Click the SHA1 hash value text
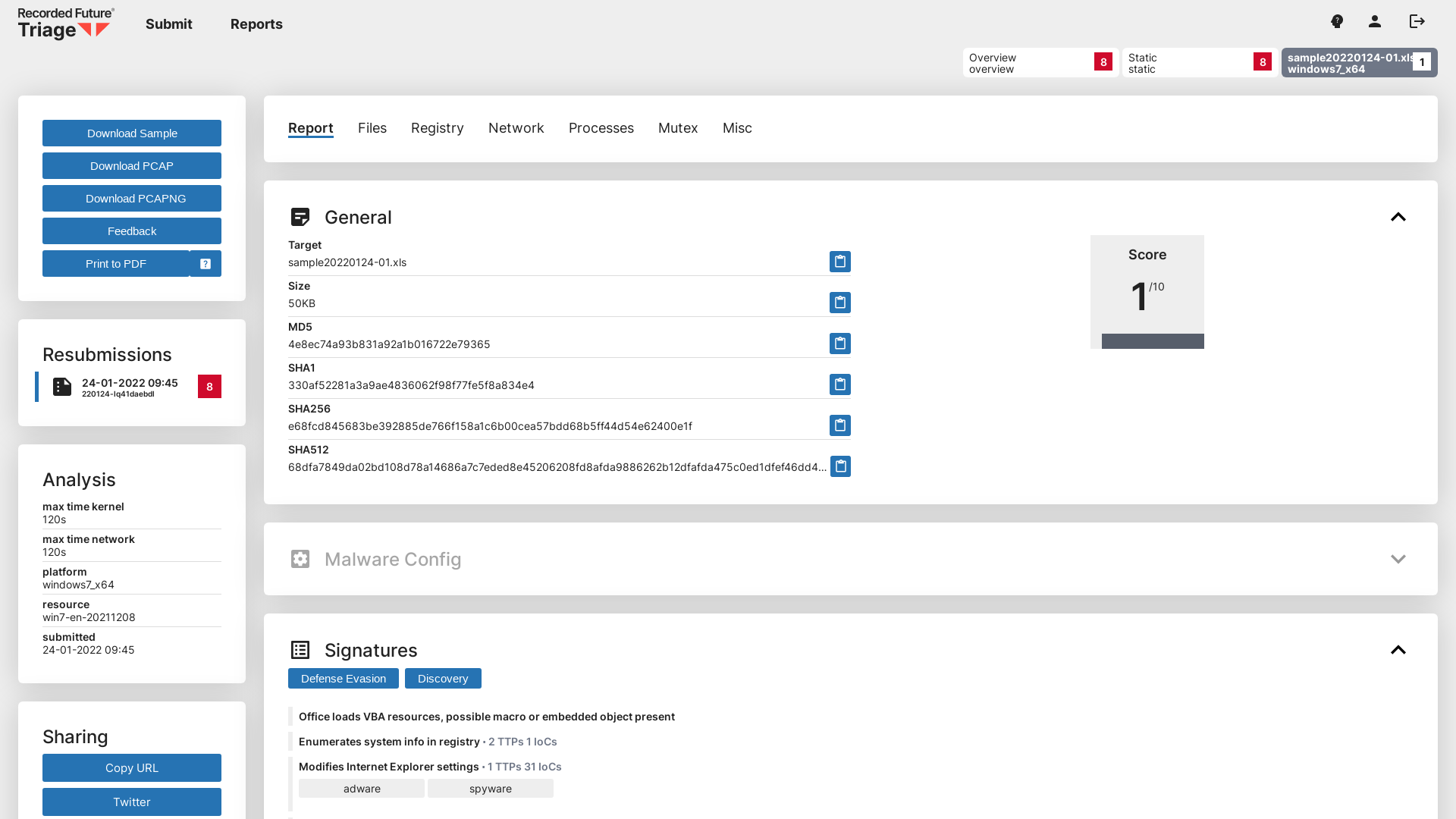The image size is (1456, 819). [411, 385]
